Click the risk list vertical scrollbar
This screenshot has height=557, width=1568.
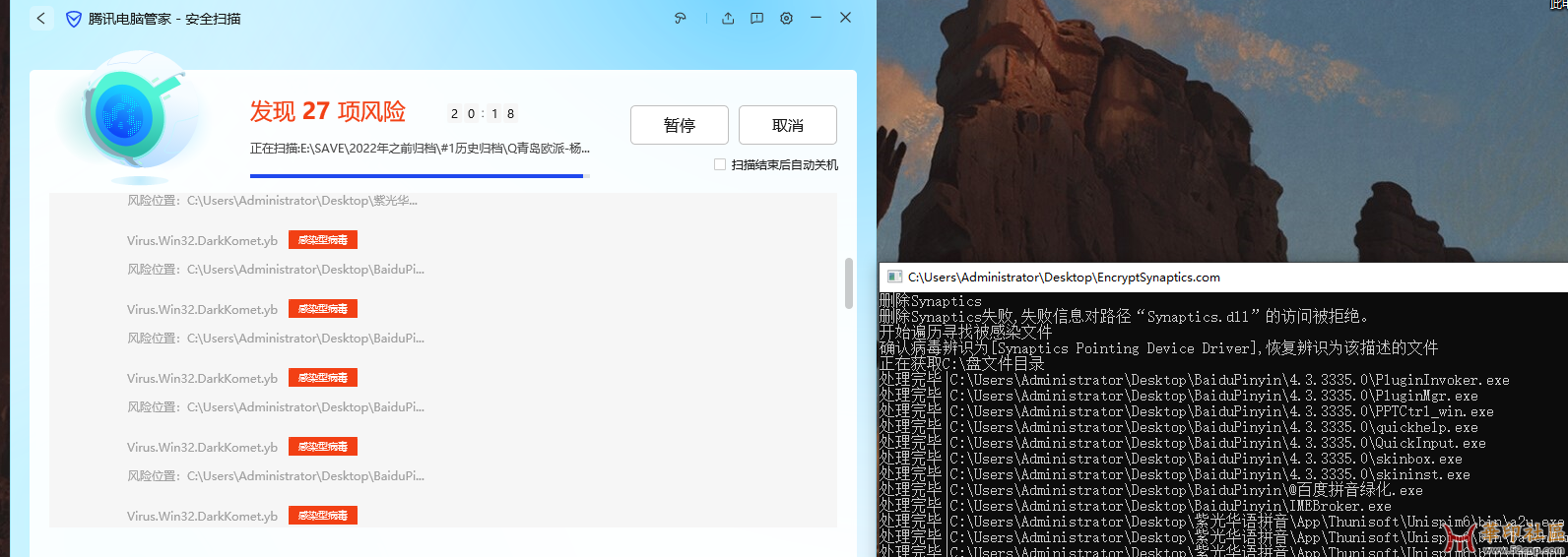pos(849,283)
